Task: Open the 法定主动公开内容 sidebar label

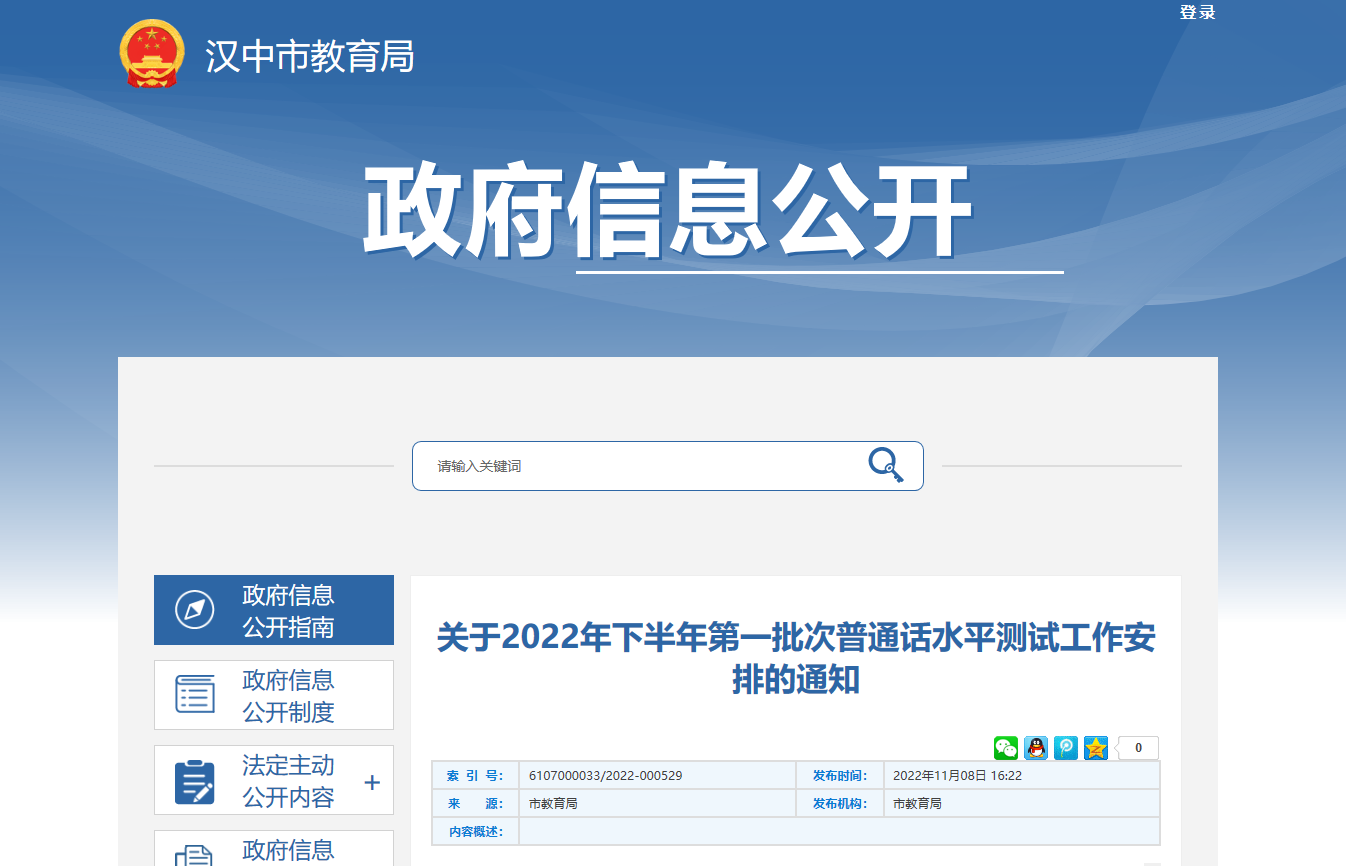Action: (288, 781)
